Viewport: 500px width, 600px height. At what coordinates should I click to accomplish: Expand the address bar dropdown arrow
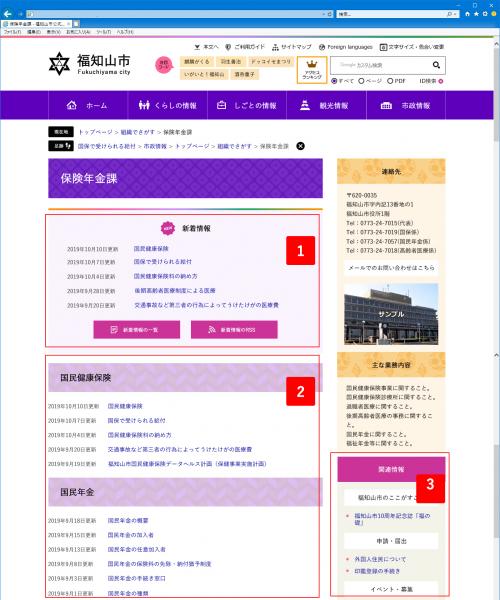coord(324,14)
